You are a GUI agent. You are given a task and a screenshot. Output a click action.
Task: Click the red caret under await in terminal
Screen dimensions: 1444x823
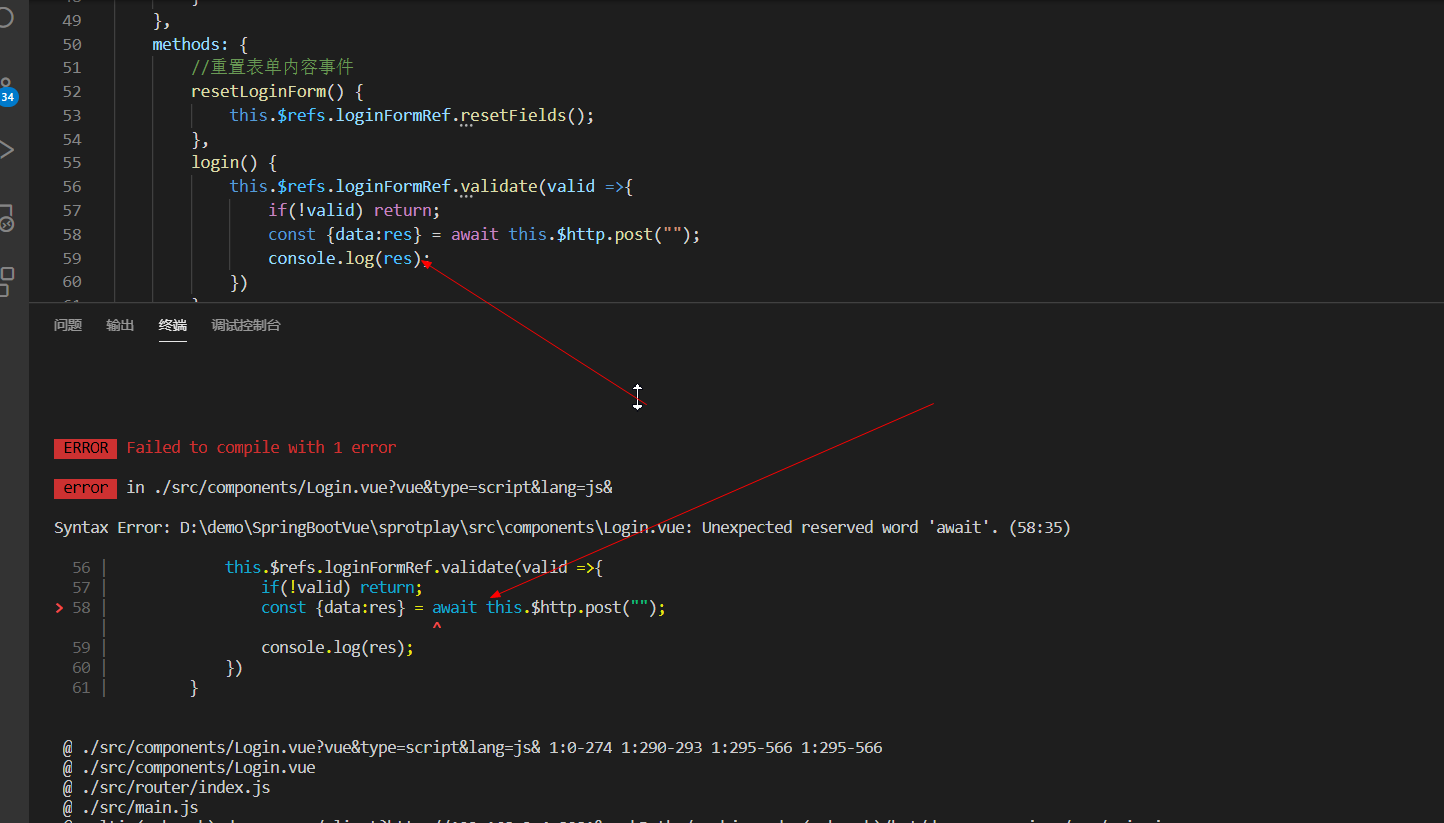(x=437, y=627)
